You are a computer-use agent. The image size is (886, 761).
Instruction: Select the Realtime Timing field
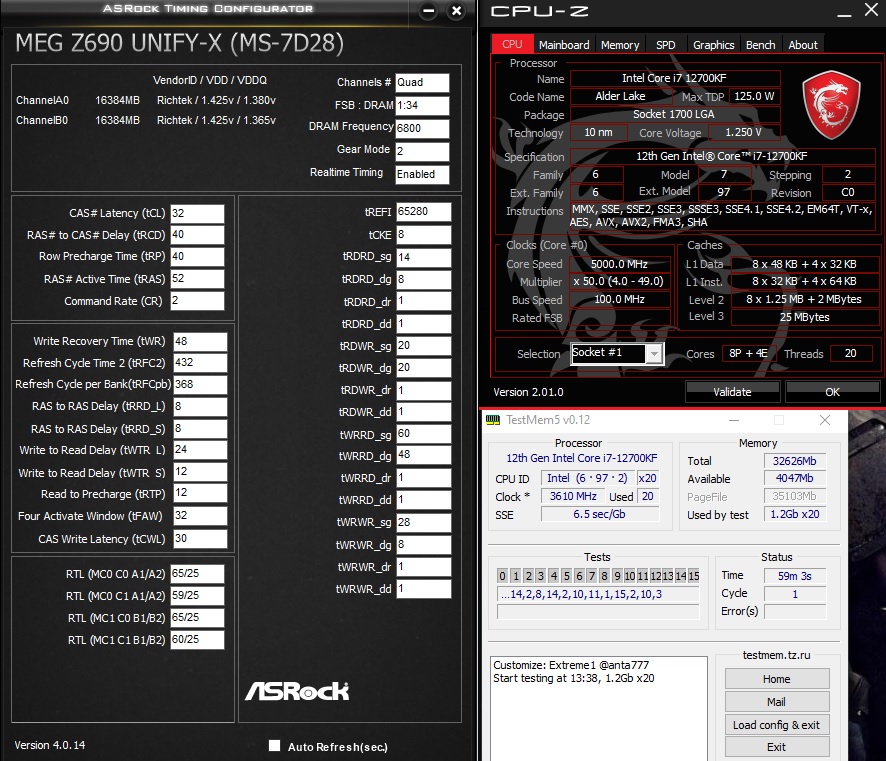coord(422,175)
